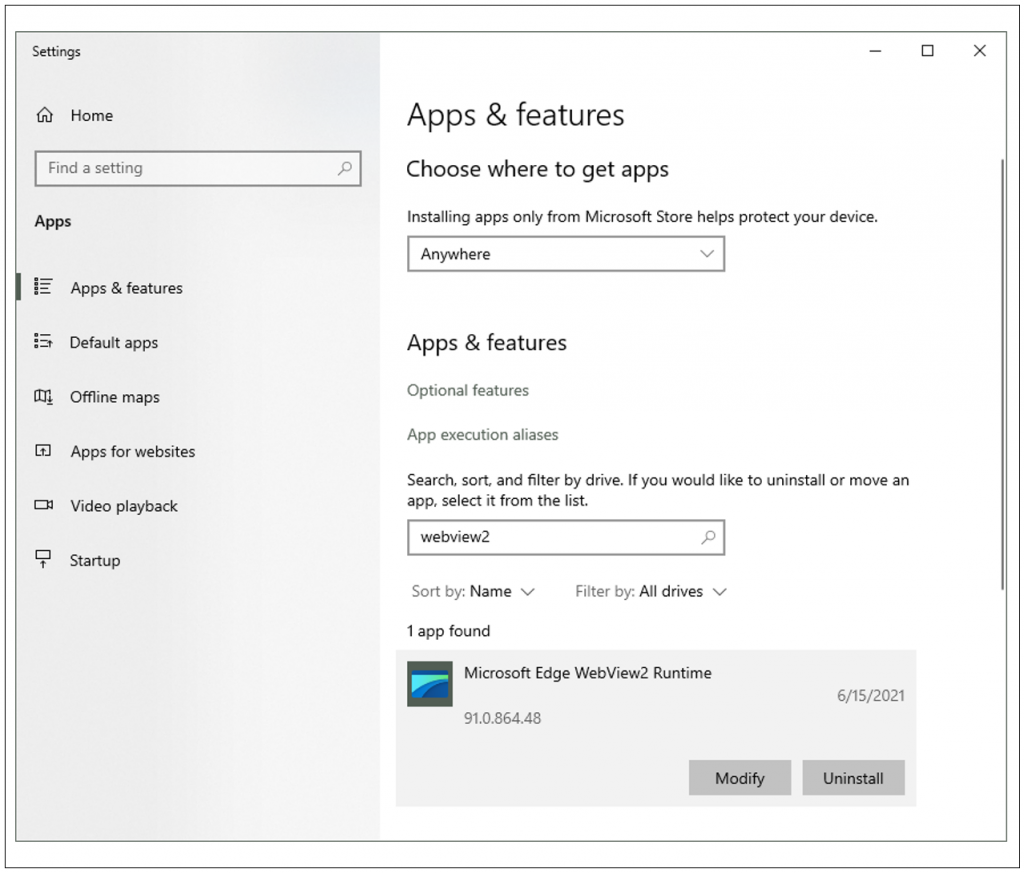Click Uninstall for Microsoft Edge WebView2 Runtime

[x=853, y=778]
